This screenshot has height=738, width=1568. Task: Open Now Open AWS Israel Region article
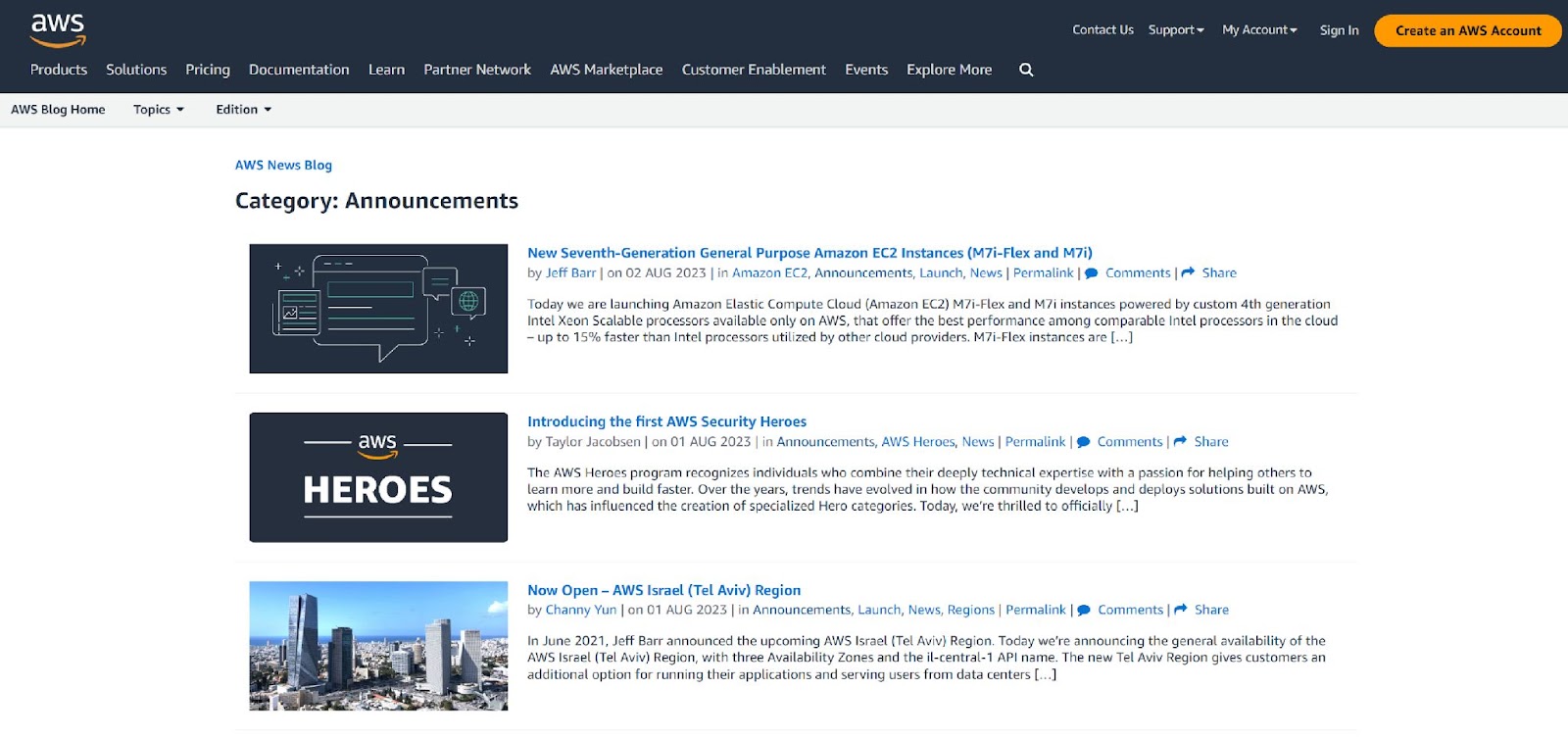pos(663,590)
